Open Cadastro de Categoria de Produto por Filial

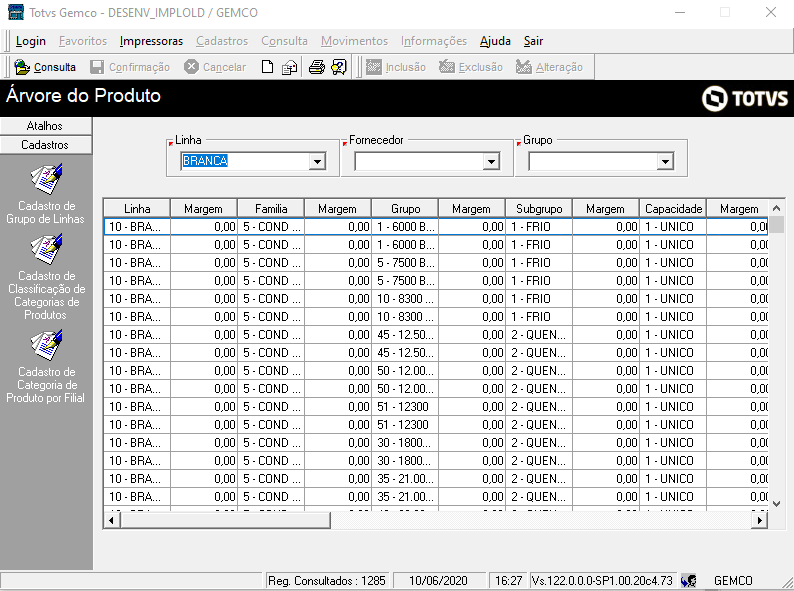[x=46, y=367]
